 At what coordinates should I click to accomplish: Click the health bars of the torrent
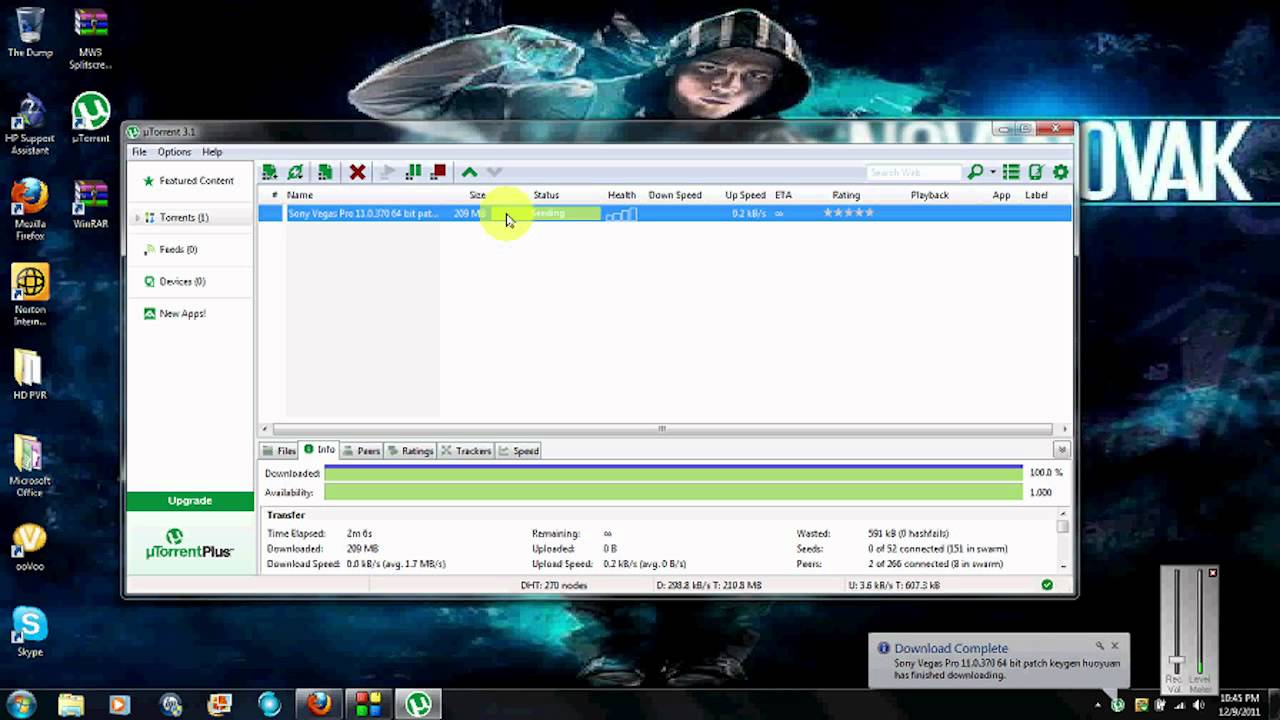click(621, 214)
